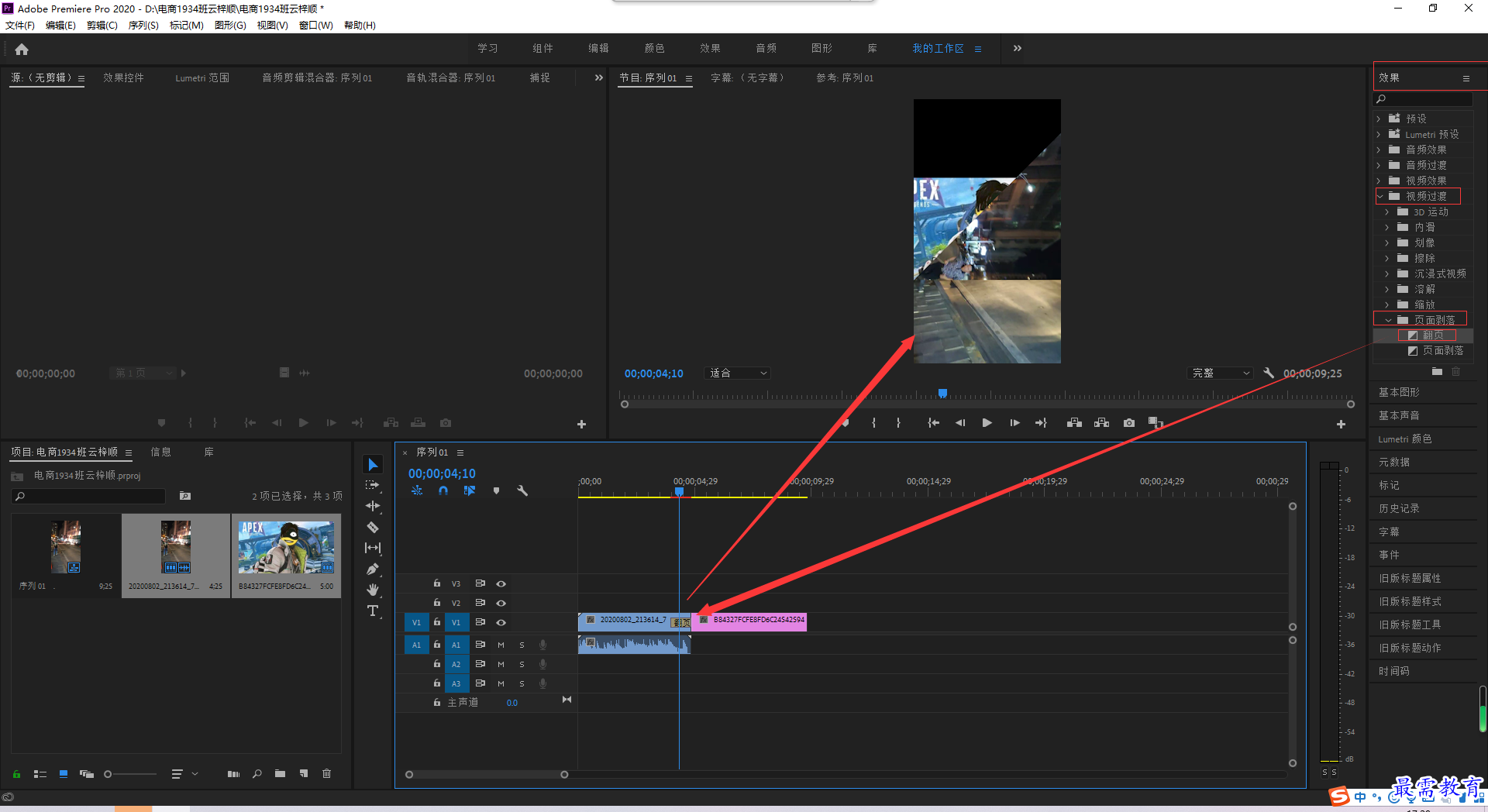Expand the 视频效果 folder
Viewport: 1488px width, 812px height.
1378,181
